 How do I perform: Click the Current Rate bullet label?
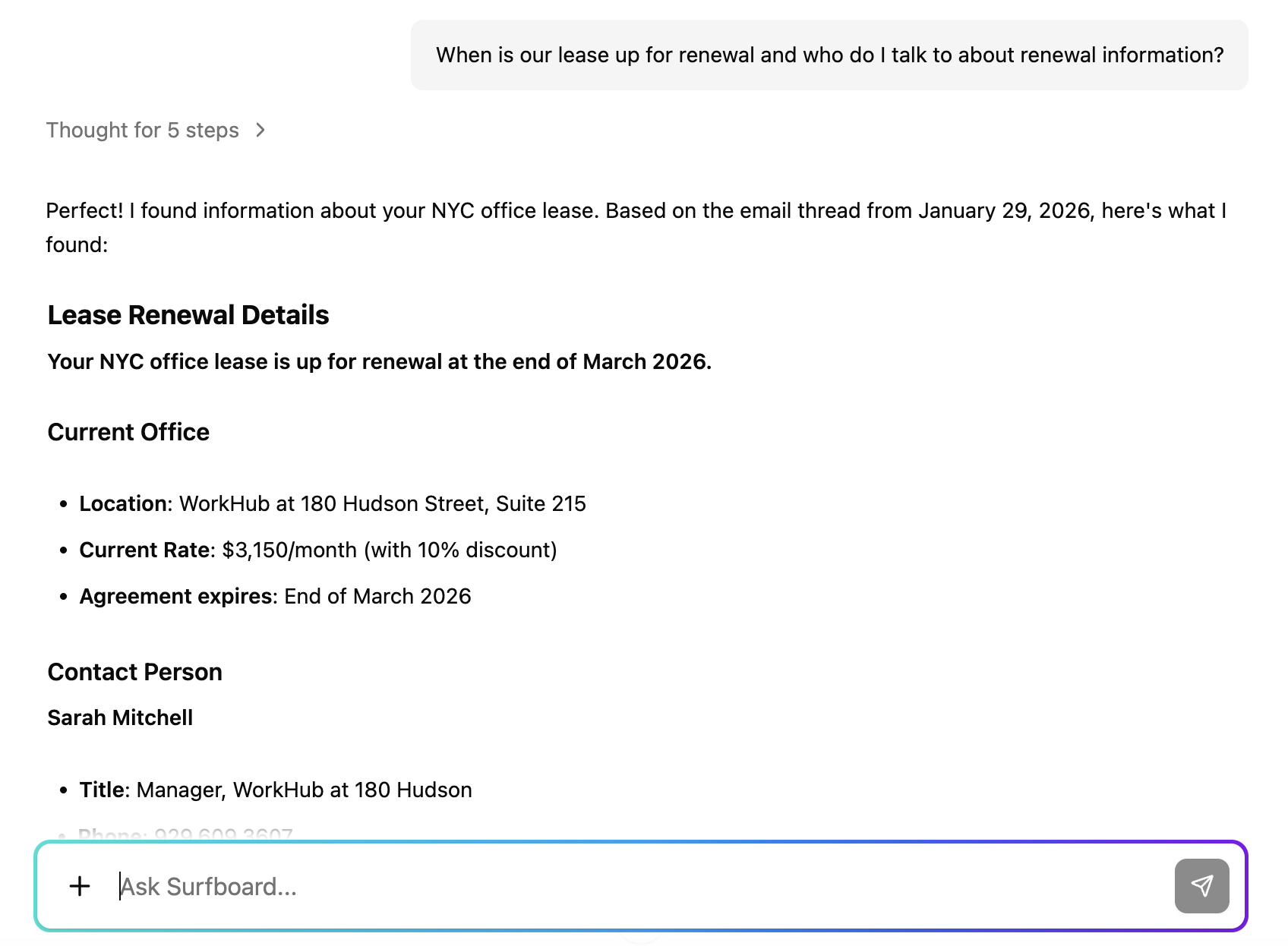coord(144,550)
